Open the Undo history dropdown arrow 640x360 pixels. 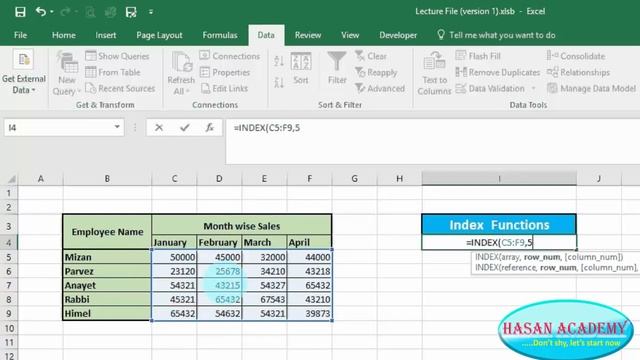click(x=52, y=12)
